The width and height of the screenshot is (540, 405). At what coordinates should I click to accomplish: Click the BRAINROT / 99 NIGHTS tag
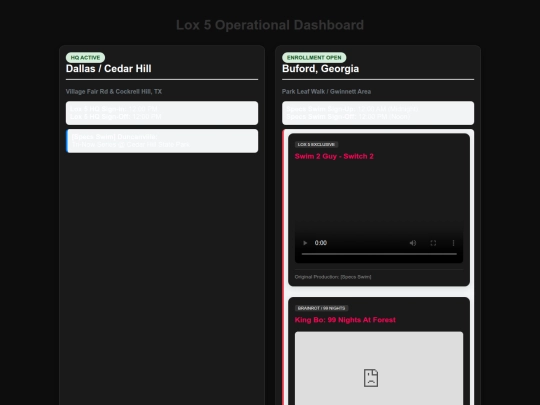coord(321,308)
